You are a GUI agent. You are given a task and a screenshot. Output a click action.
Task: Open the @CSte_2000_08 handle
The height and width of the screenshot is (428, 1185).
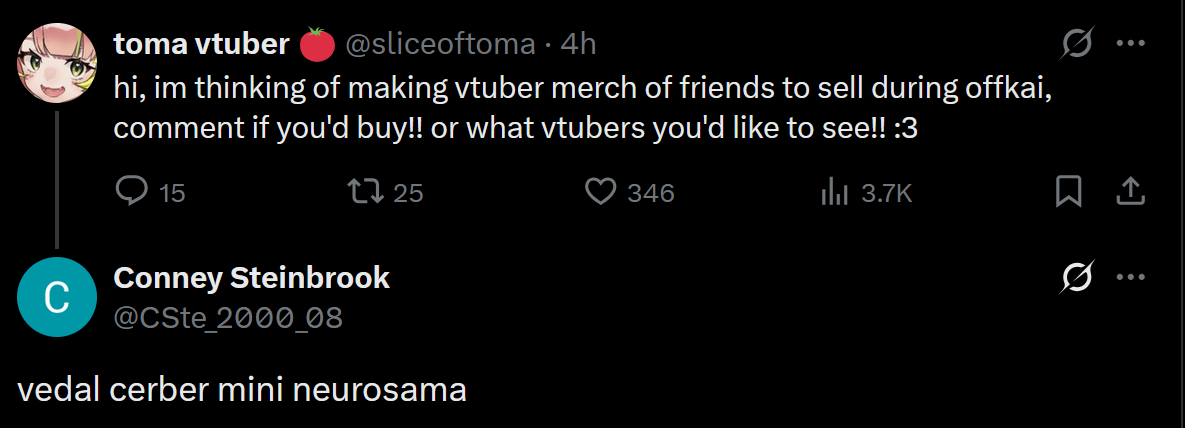(x=228, y=318)
